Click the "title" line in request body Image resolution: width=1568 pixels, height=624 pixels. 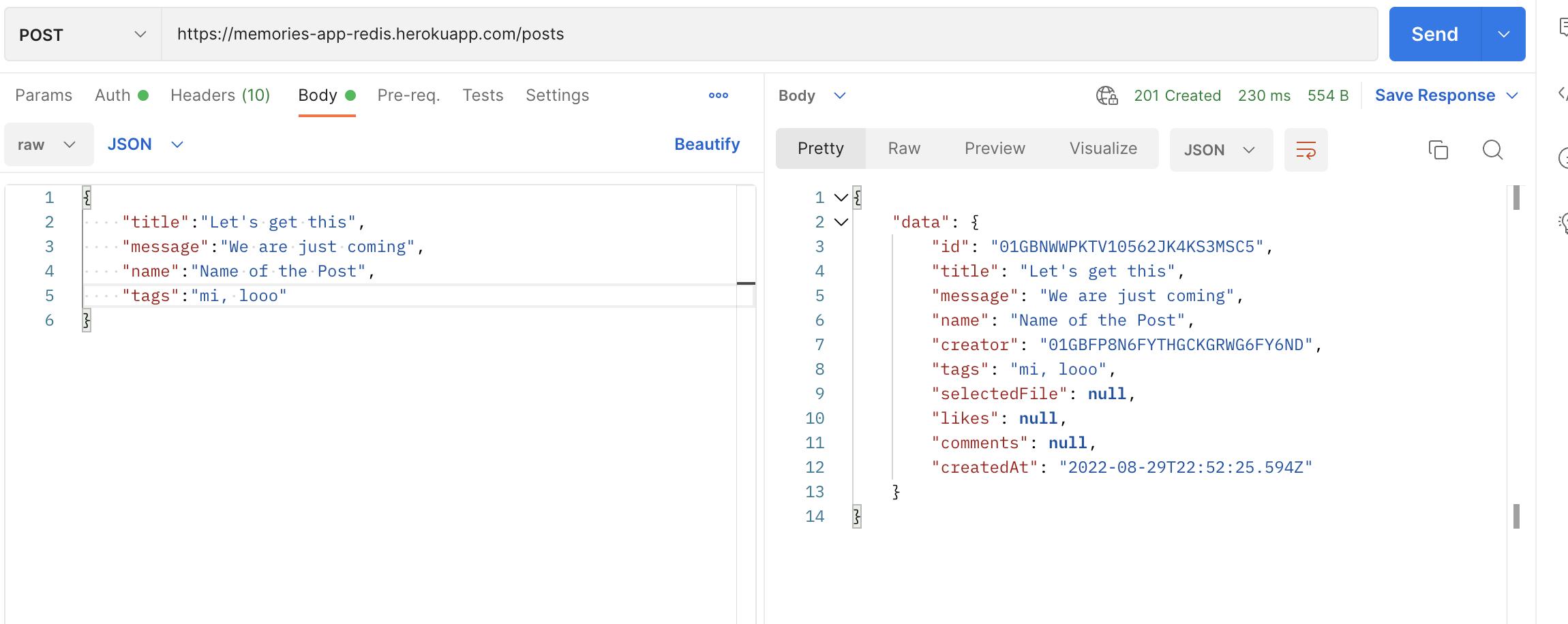(243, 222)
